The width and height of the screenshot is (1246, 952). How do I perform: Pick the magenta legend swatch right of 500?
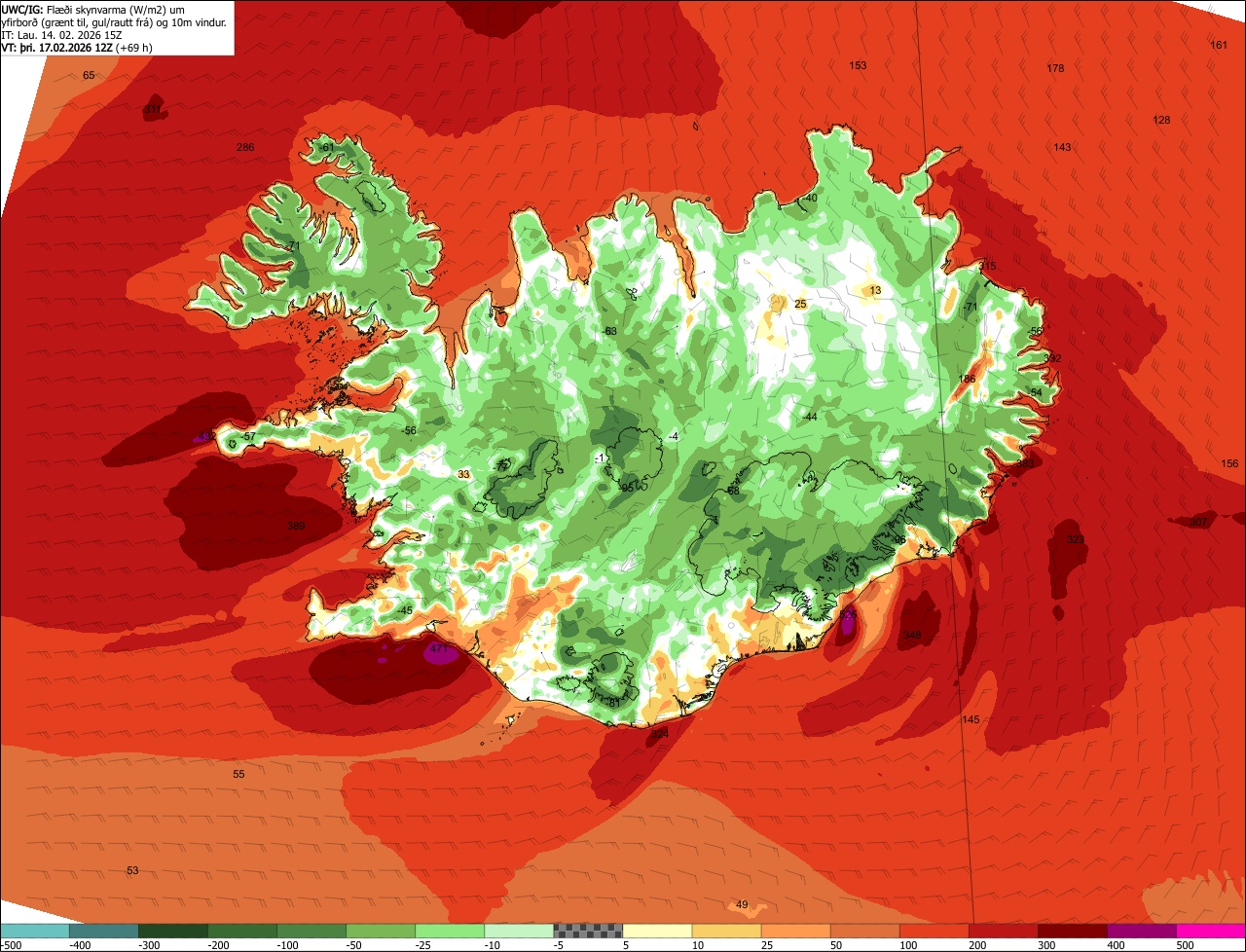point(1211,930)
